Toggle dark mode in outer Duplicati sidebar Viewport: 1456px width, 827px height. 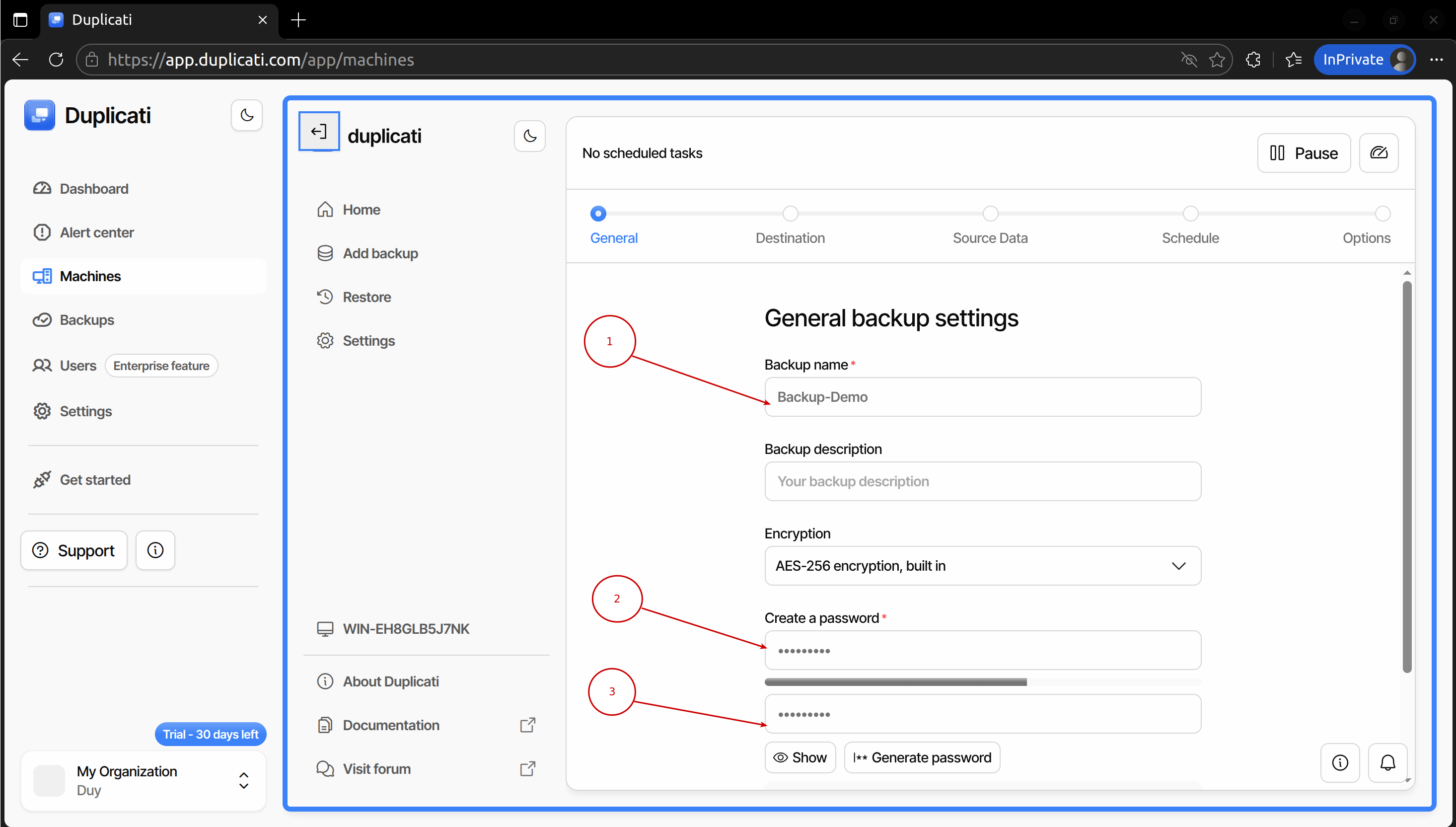click(246, 115)
